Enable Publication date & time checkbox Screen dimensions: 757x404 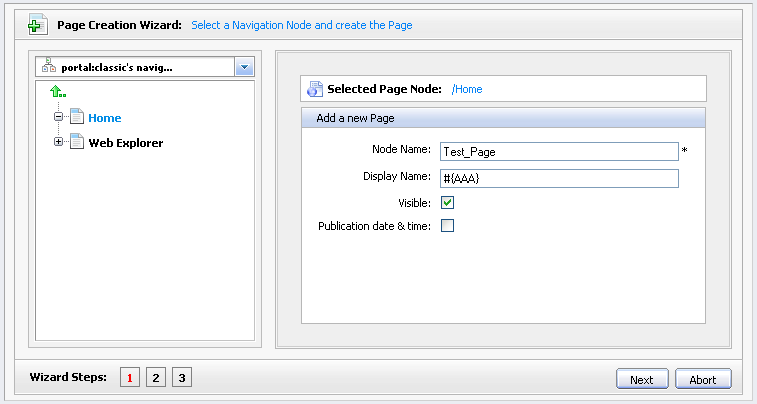[448, 225]
